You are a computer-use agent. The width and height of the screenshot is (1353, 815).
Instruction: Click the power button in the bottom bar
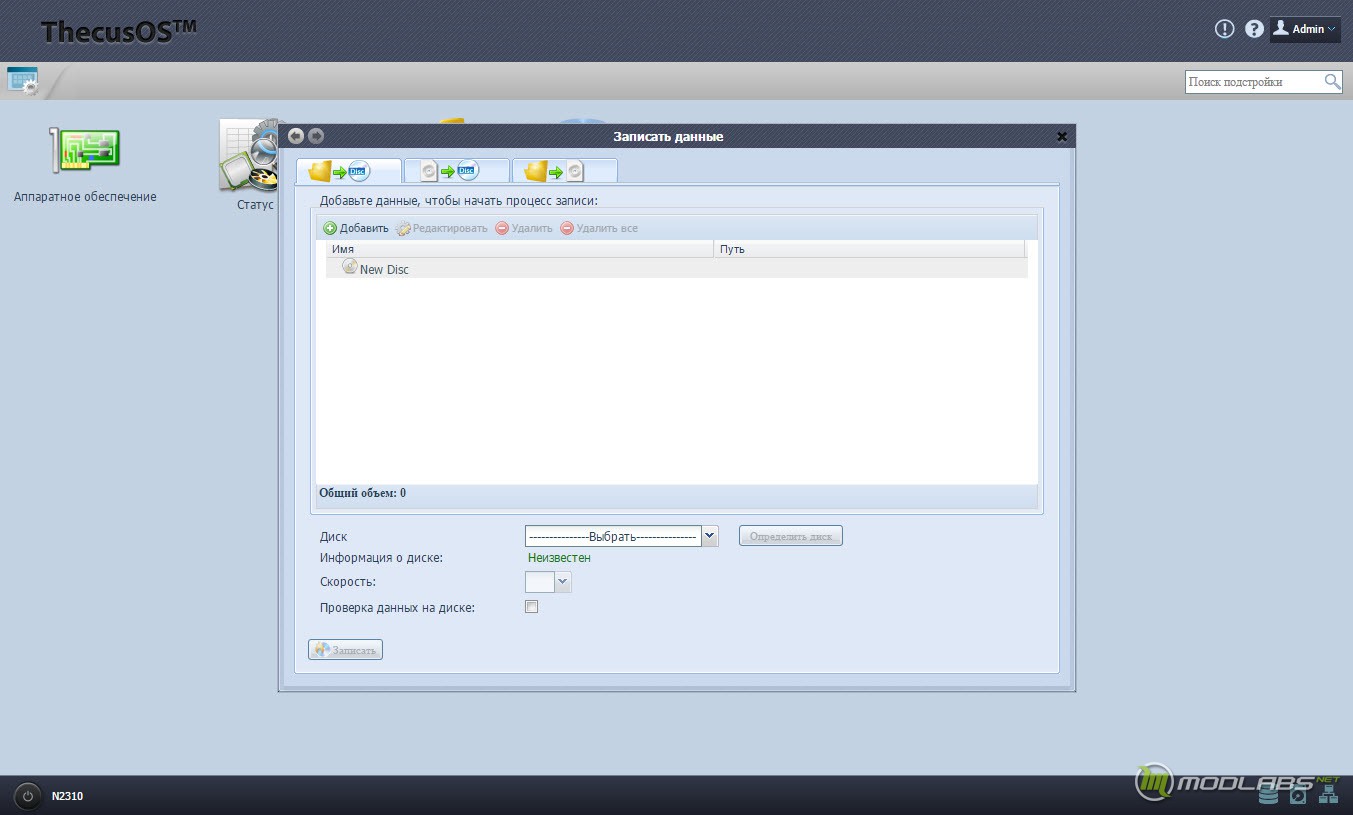click(28, 796)
